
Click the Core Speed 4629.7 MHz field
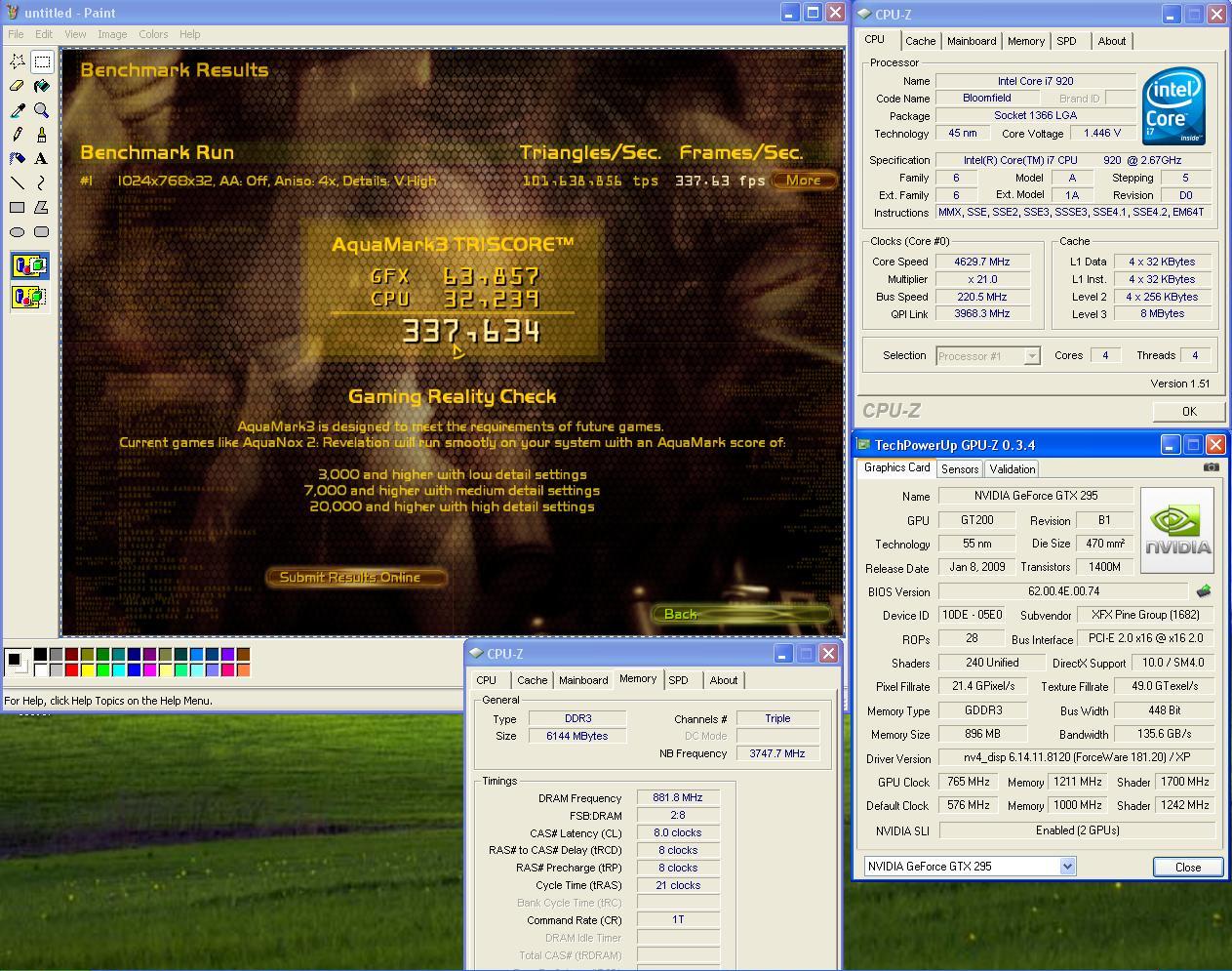(983, 262)
